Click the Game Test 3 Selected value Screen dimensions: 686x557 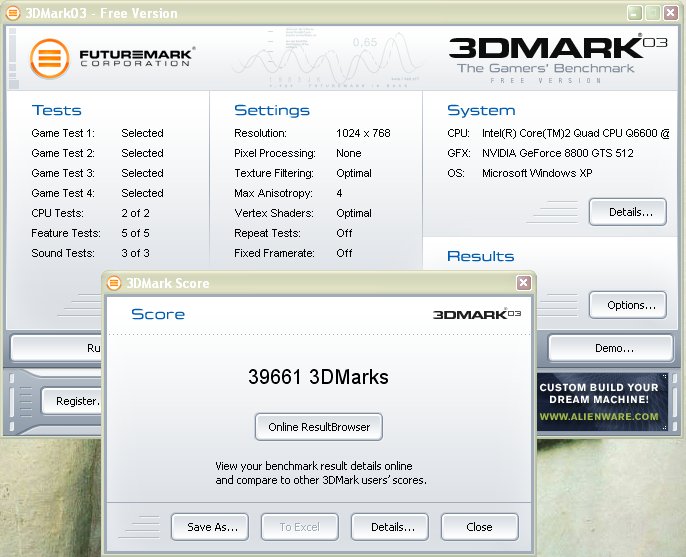[x=142, y=173]
